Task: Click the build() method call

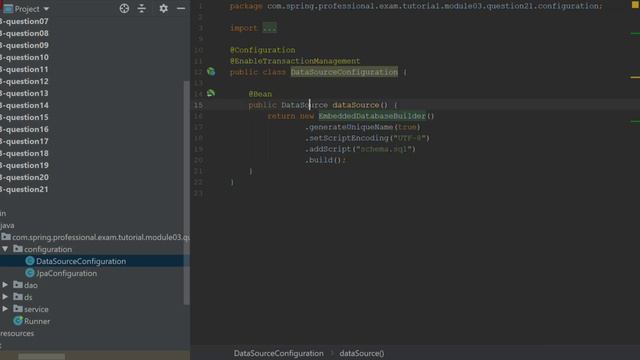Action: coord(325,160)
